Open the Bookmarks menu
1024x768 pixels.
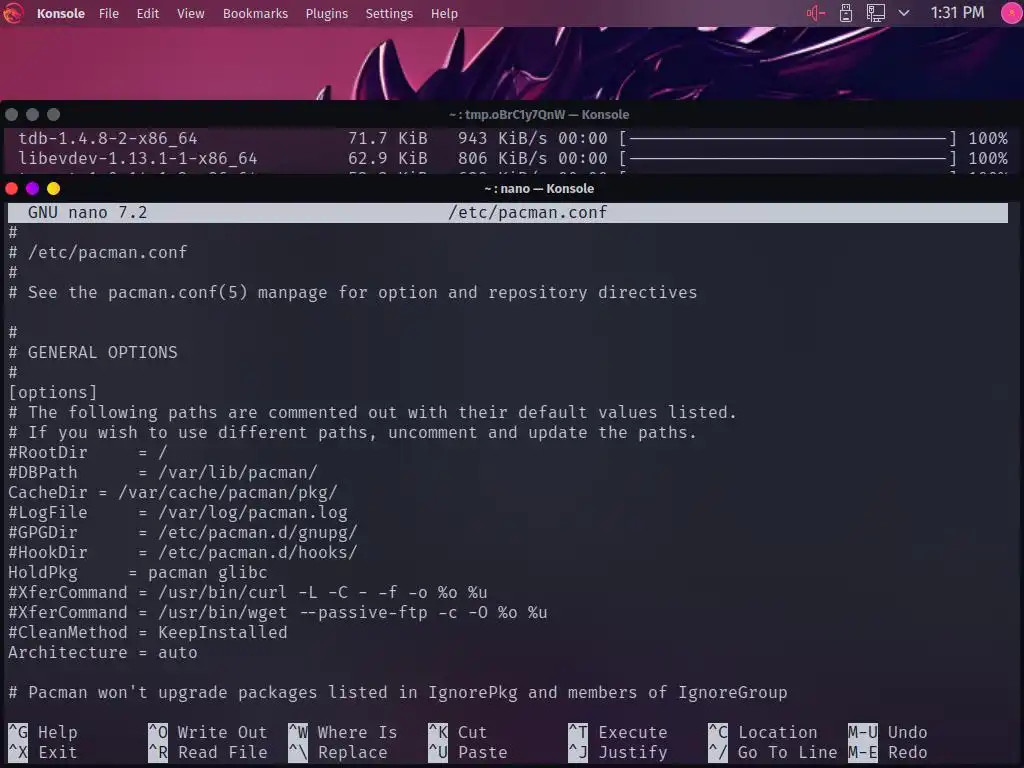(255, 13)
